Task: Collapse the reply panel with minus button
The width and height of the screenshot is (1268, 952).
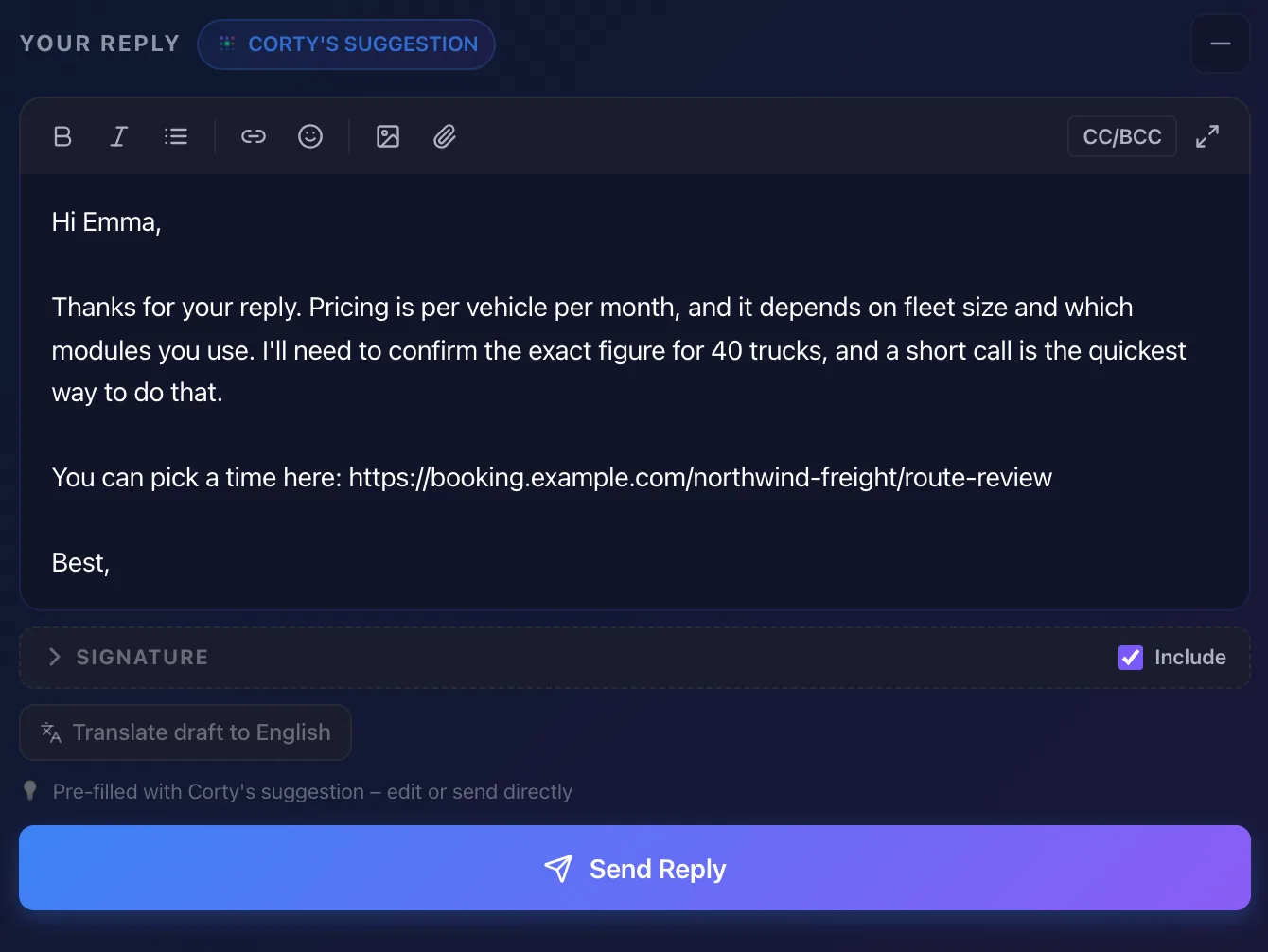Action: click(x=1221, y=44)
